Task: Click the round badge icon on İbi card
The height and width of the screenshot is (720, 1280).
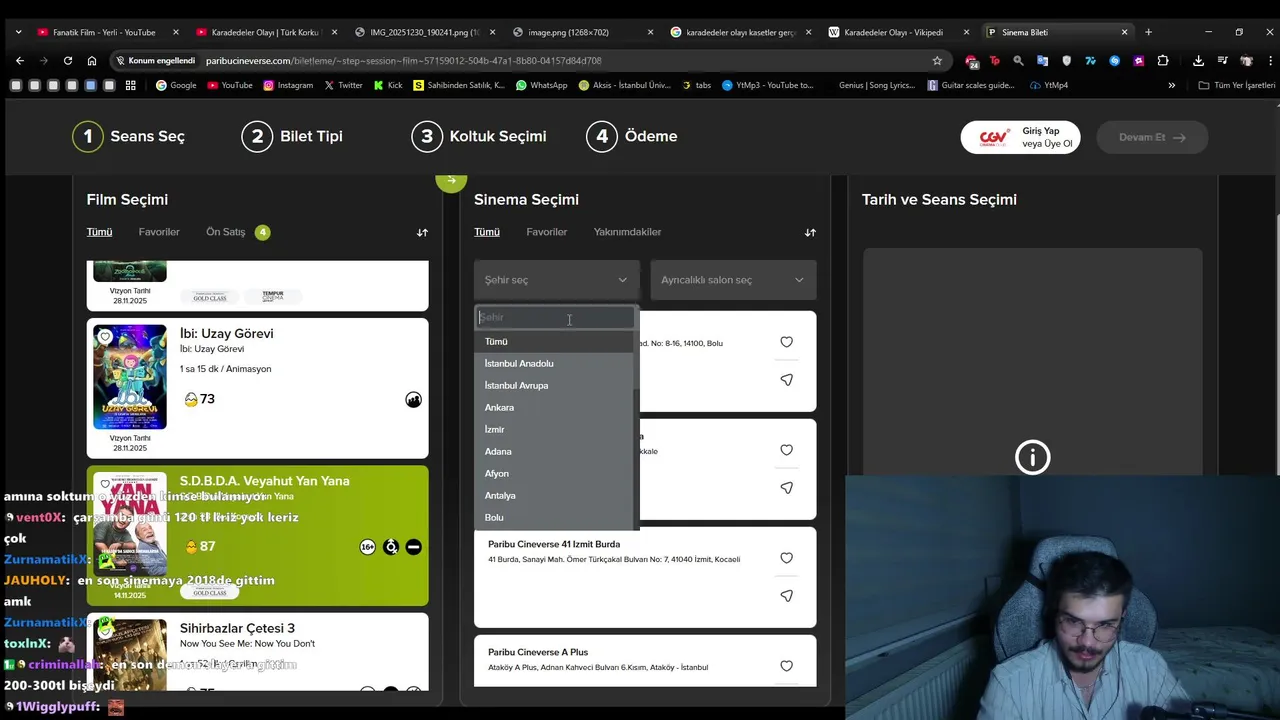Action: tap(413, 400)
